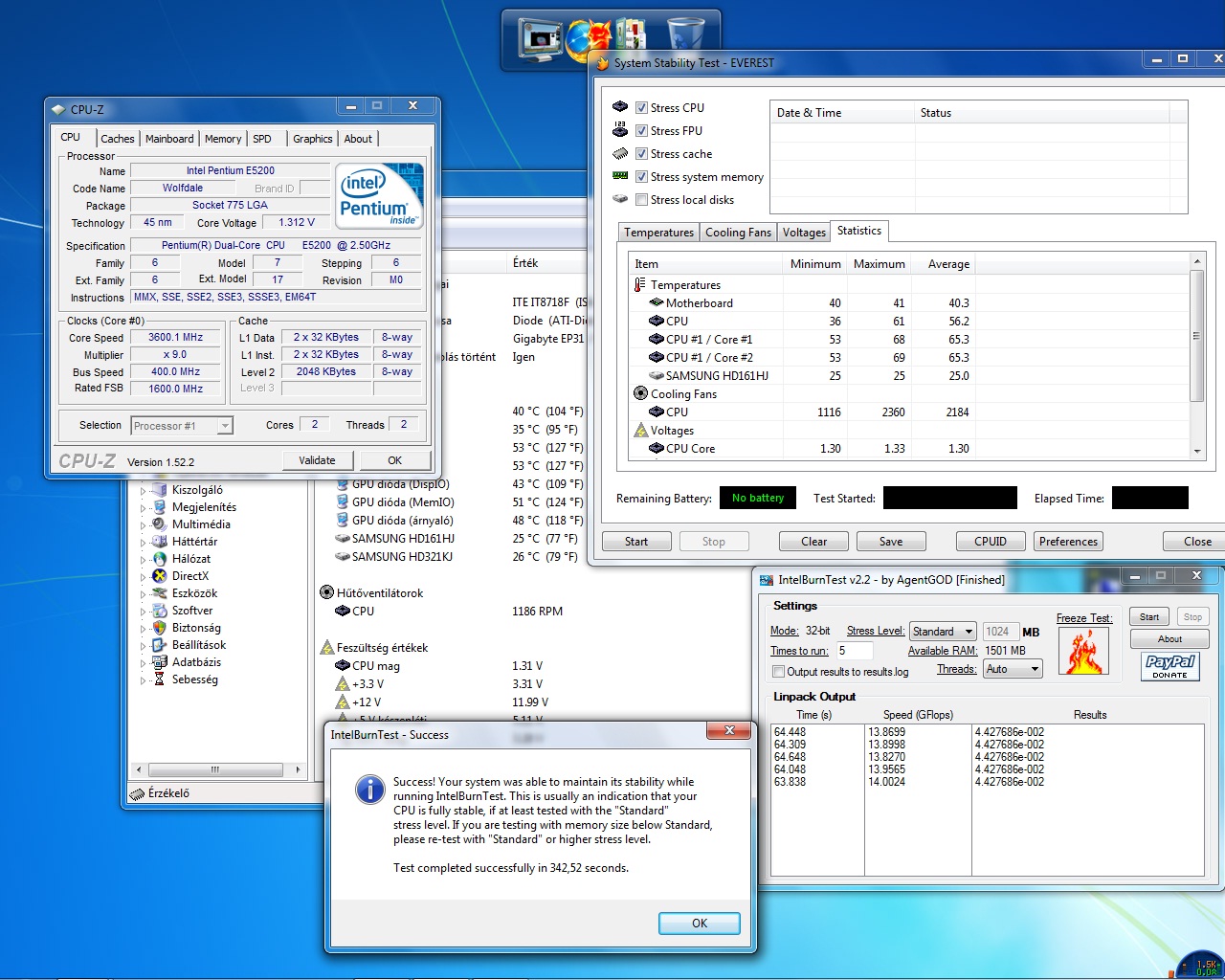Expand the Szoftver tree node
Screen dimensions: 1225x980
[x=144, y=611]
